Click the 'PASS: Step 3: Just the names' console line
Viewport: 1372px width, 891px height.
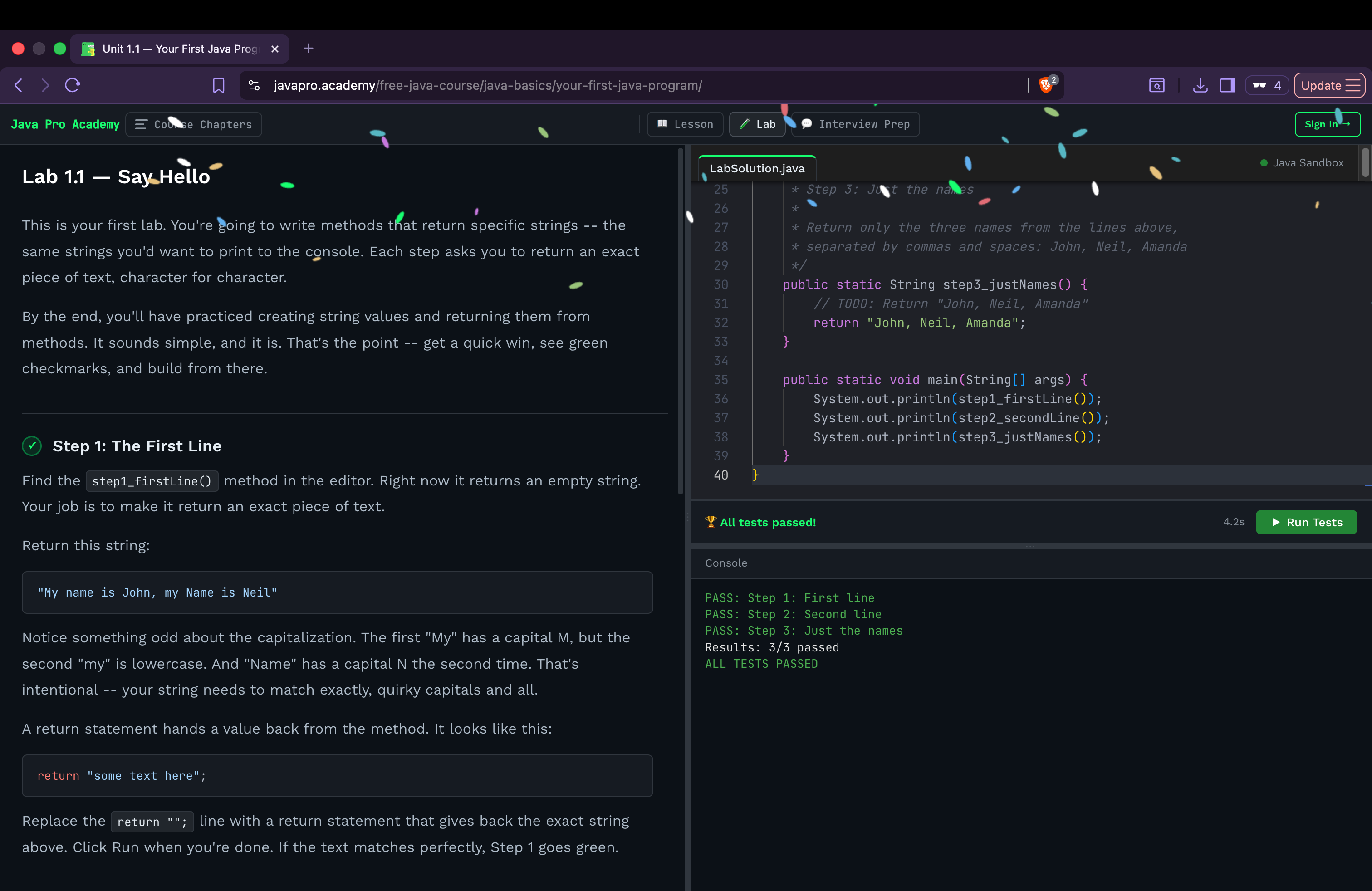pyautogui.click(x=804, y=631)
